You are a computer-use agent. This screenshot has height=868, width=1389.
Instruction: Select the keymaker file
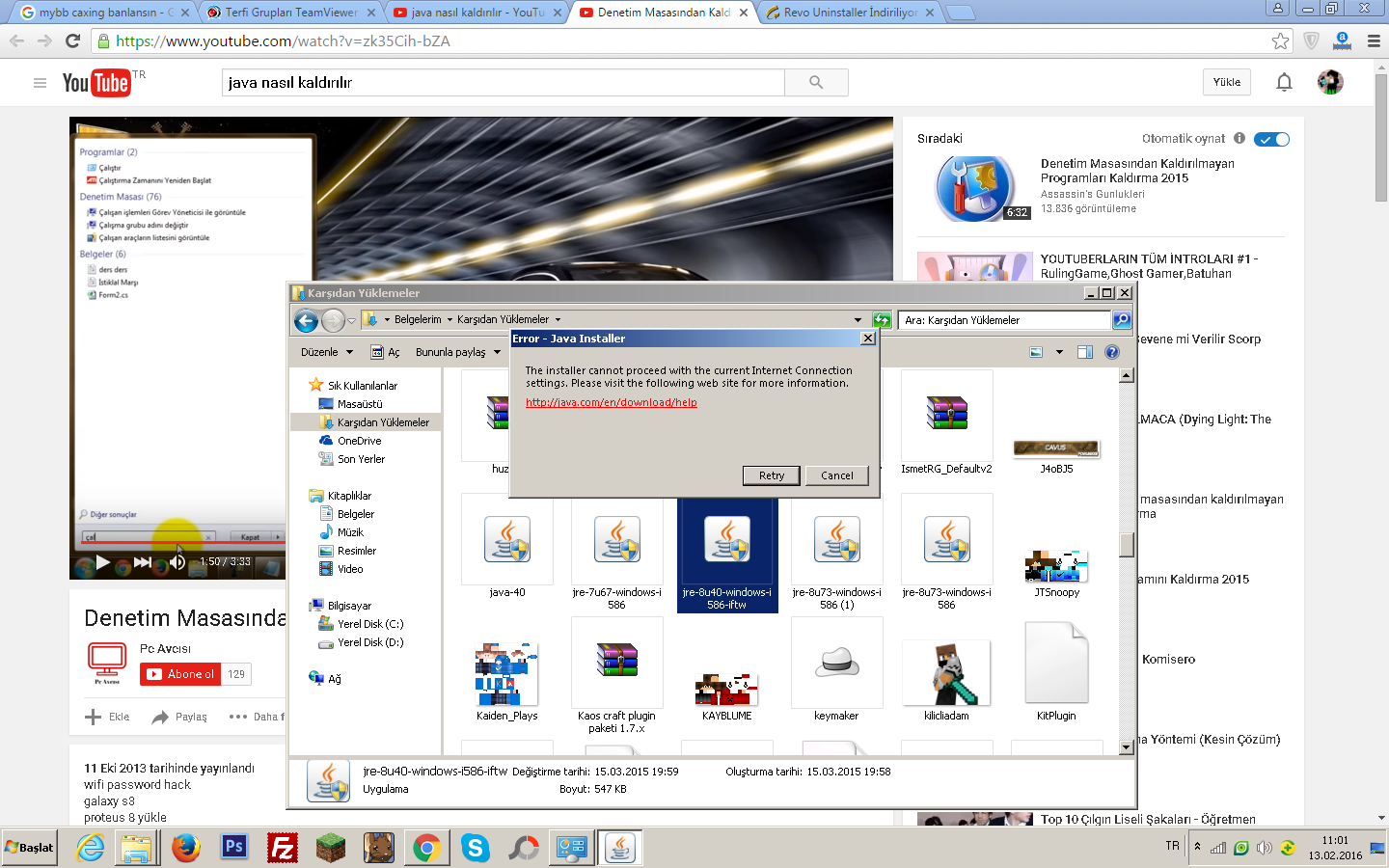[x=836, y=669]
